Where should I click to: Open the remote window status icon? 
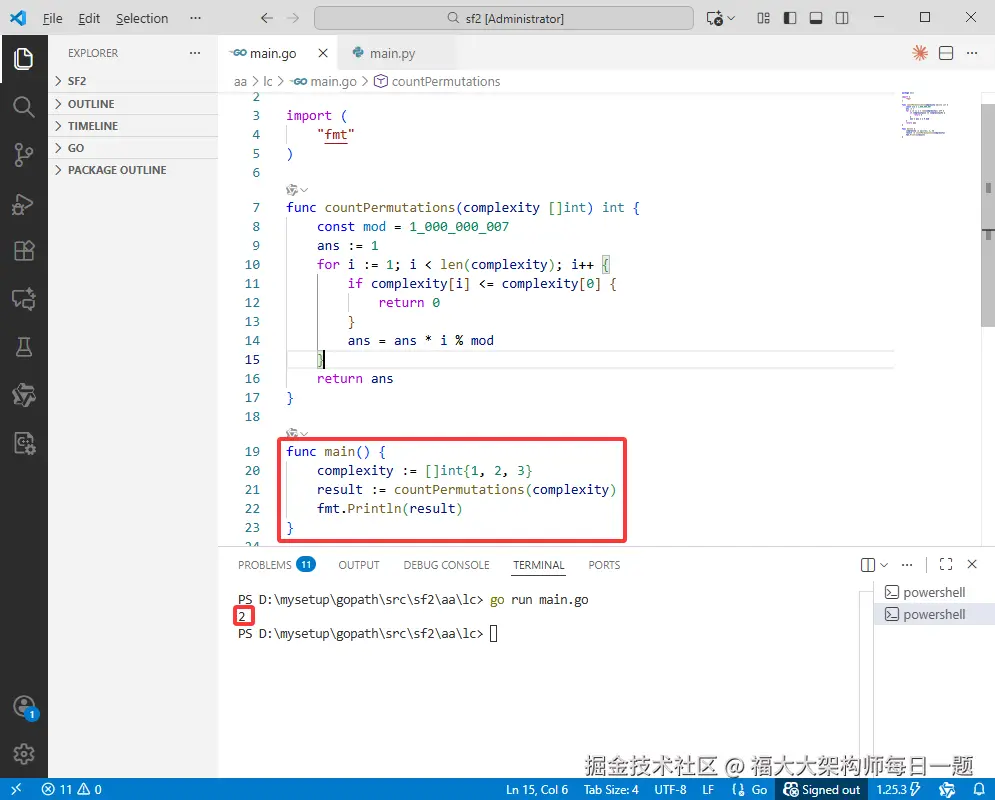coord(16,789)
